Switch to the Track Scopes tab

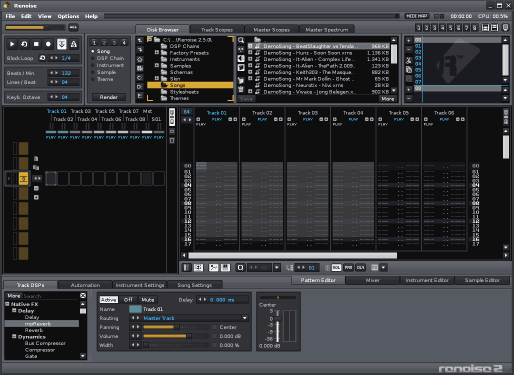coord(217,30)
